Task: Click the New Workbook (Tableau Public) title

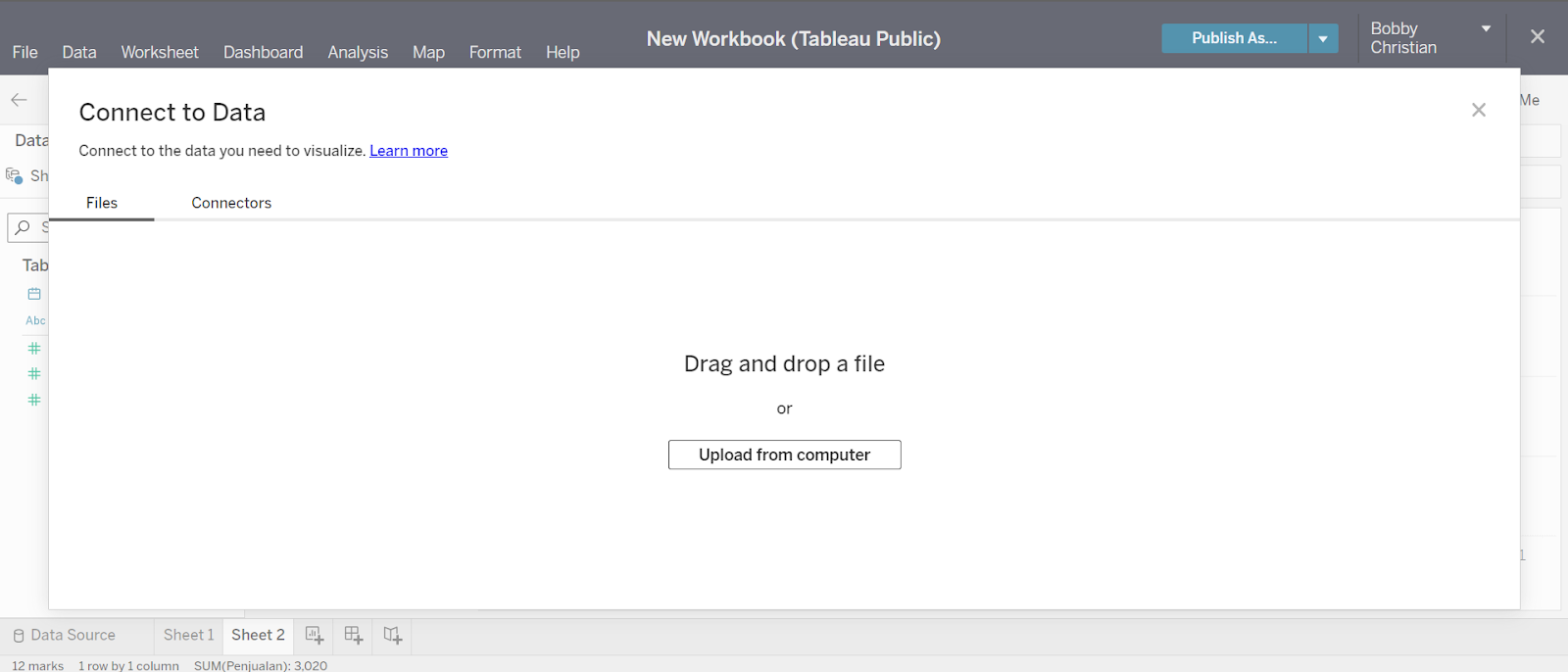Action: click(x=793, y=39)
